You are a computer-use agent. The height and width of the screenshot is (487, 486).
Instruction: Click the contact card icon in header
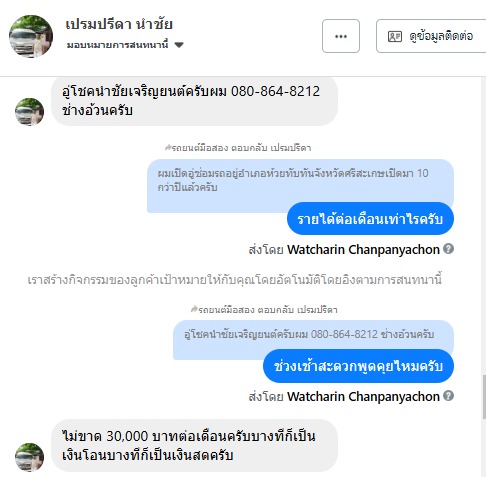[x=395, y=36]
